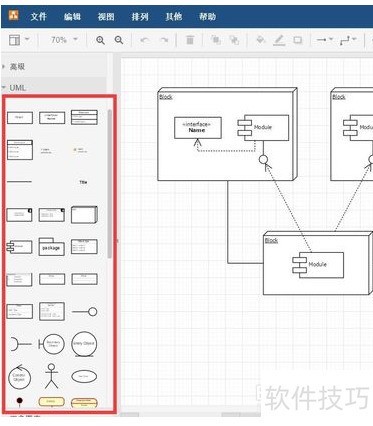Click the delete trash can icon
The height and width of the screenshot is (426, 373).
tap(190, 40)
